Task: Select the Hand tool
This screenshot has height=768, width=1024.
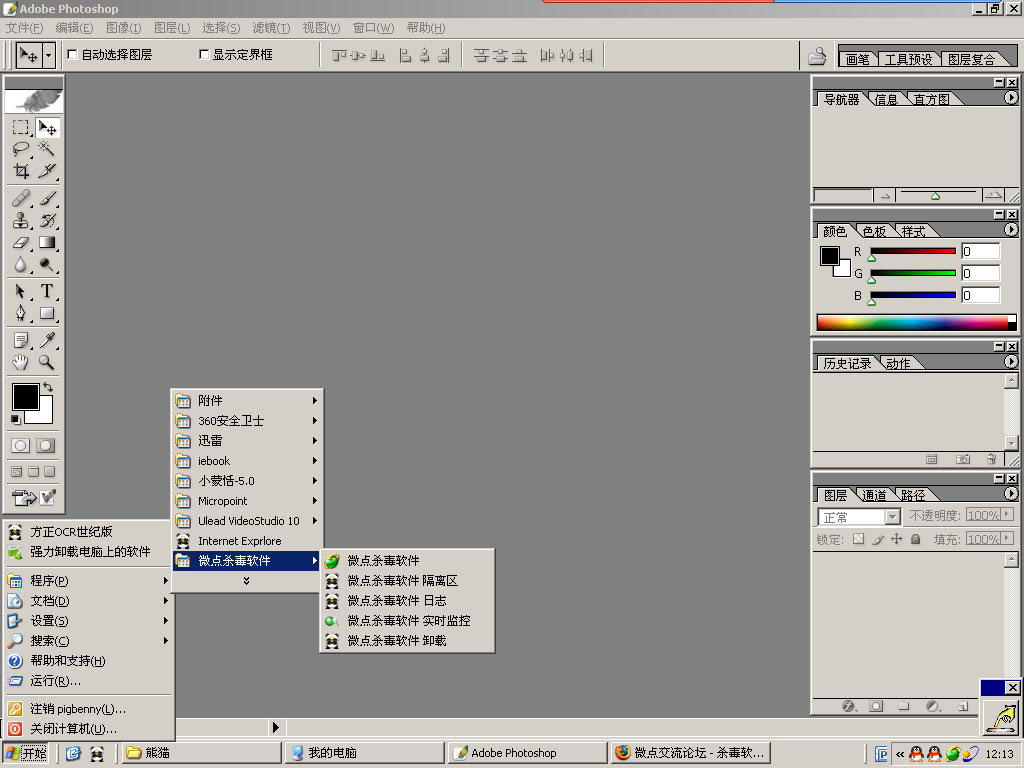Action: [x=21, y=362]
